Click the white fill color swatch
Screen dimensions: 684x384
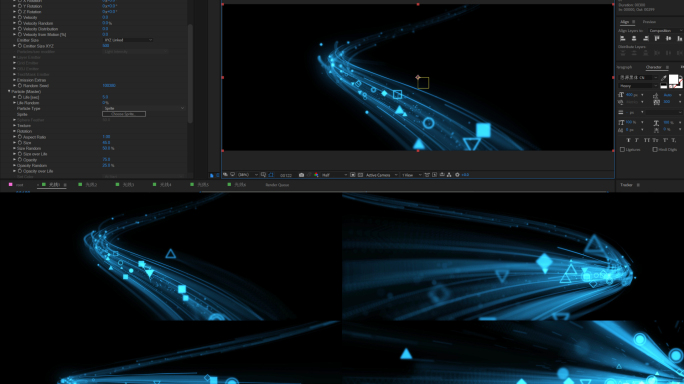[x=674, y=79]
